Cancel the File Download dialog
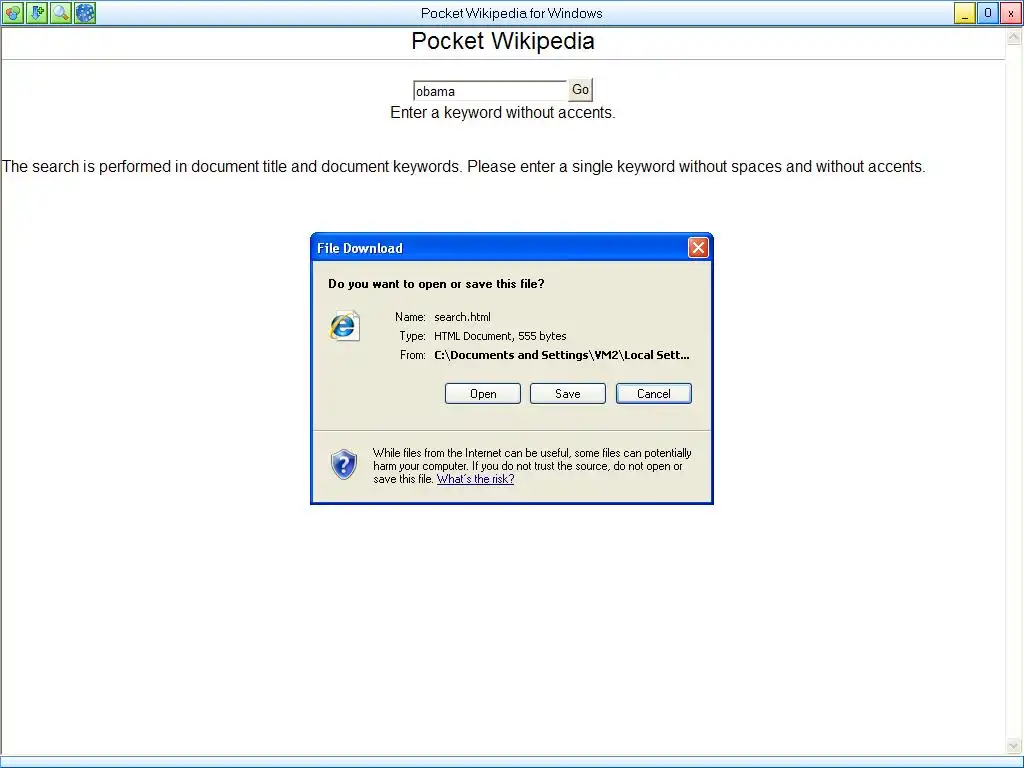 tap(654, 394)
